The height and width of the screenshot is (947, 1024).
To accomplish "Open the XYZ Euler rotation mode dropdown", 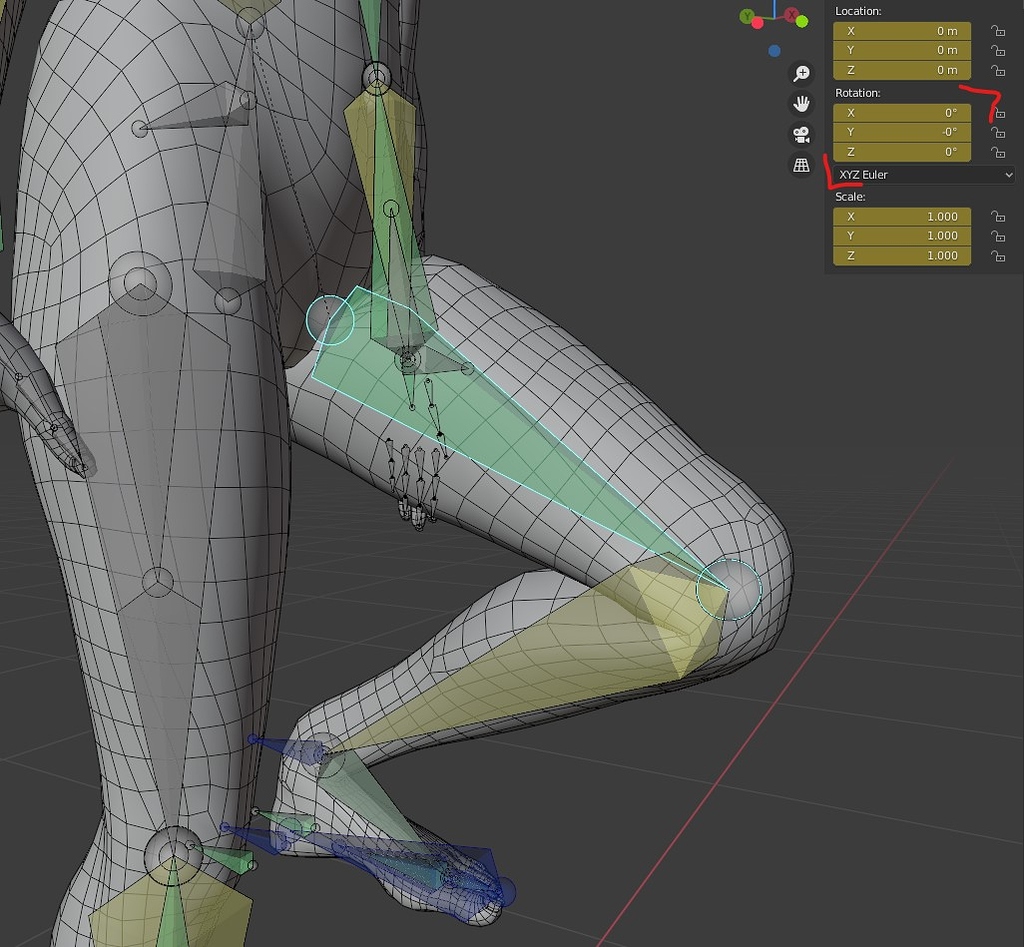I will (920, 174).
